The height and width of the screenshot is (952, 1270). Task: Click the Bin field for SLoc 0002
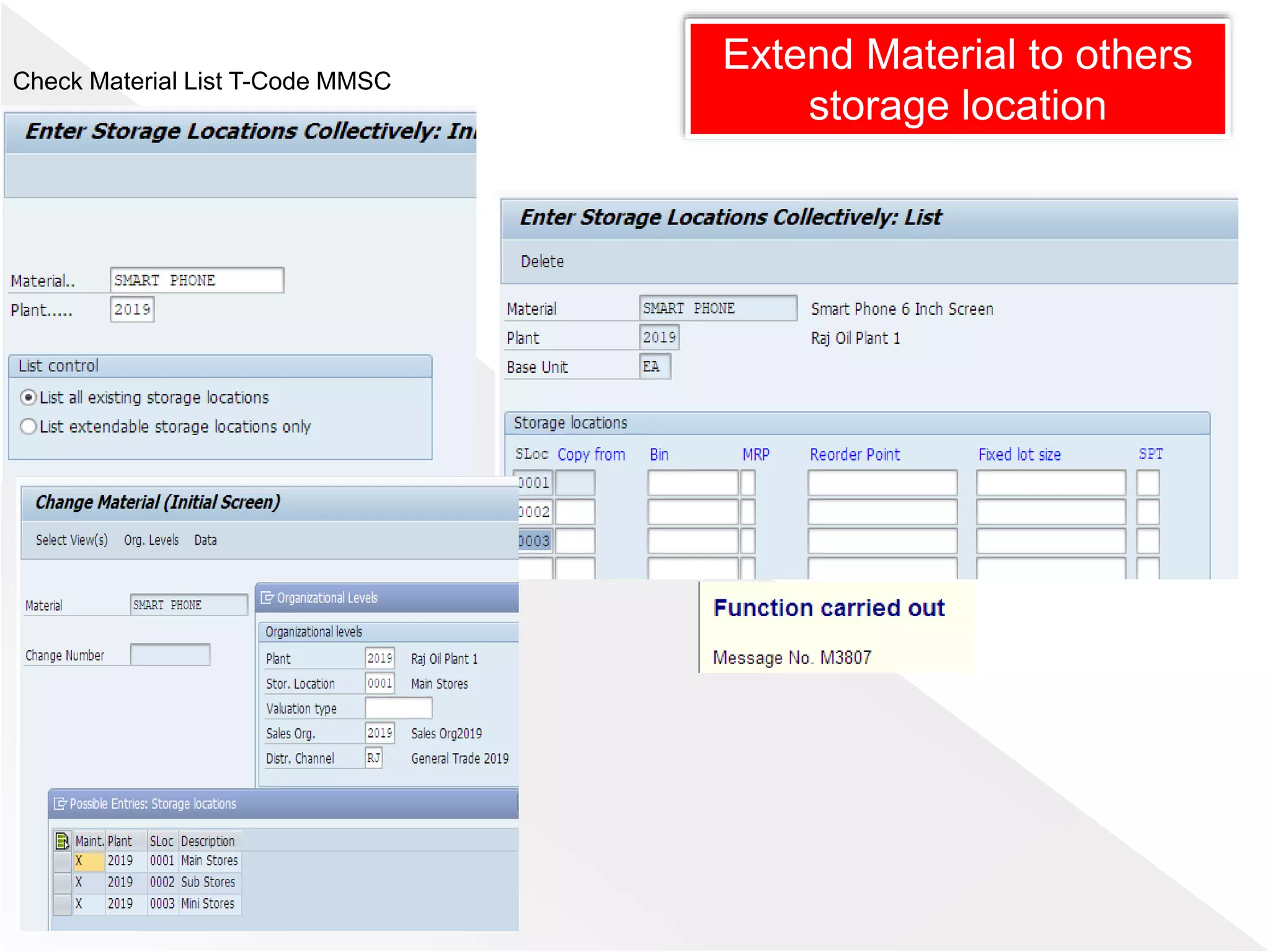(693, 512)
